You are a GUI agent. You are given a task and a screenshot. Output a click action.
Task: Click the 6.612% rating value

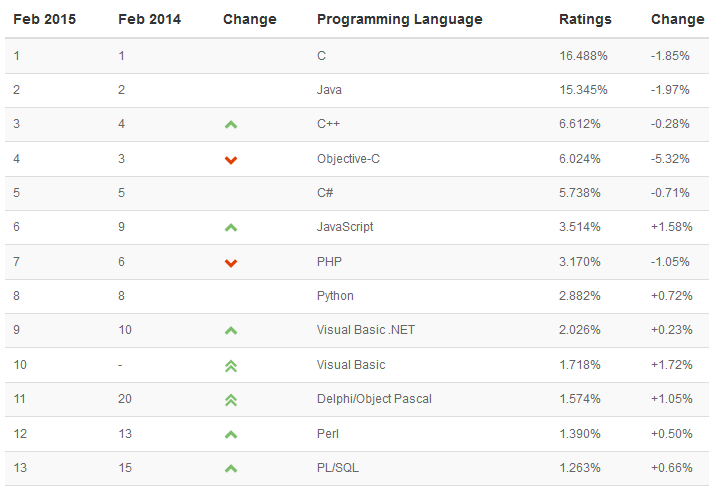pos(580,124)
